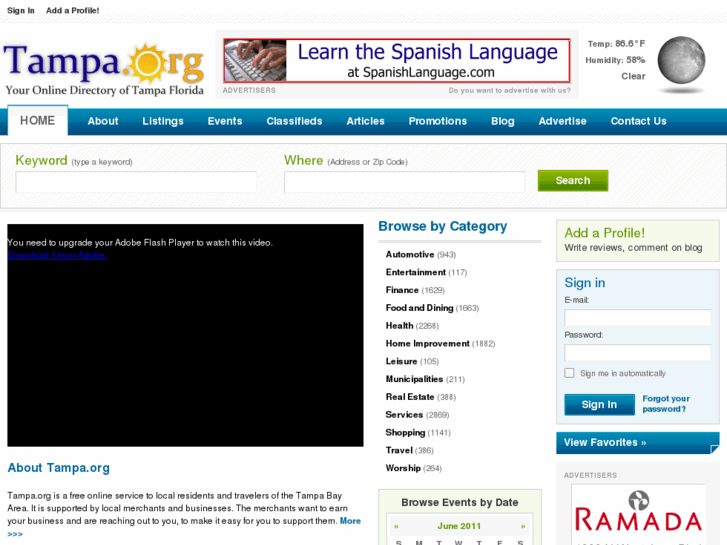Browse the Entertainment category

(416, 272)
